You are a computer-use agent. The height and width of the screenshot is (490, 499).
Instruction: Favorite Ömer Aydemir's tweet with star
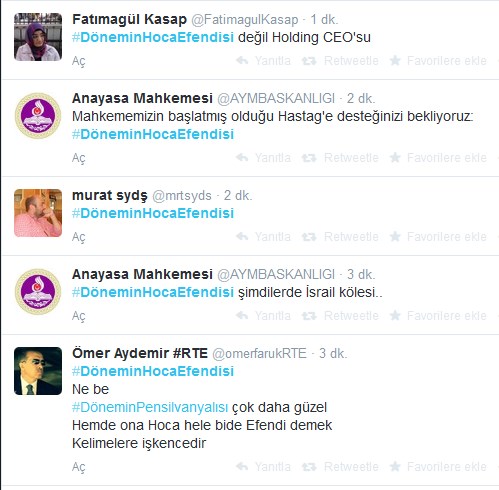(438, 467)
